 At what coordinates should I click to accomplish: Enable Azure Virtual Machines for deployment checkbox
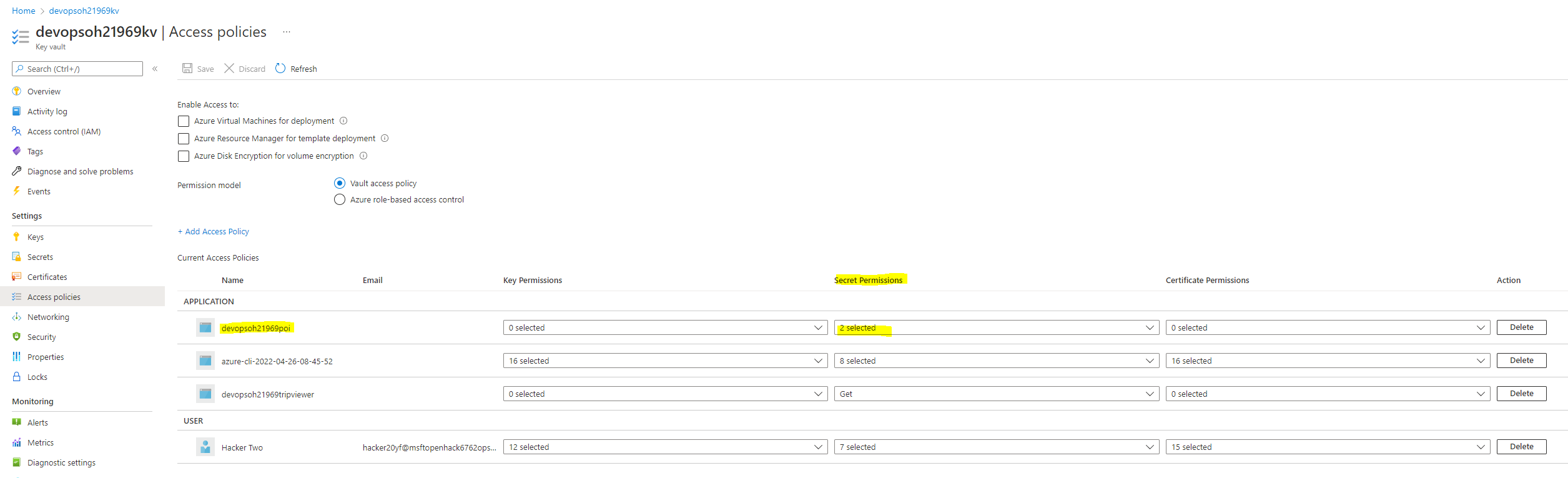click(184, 121)
